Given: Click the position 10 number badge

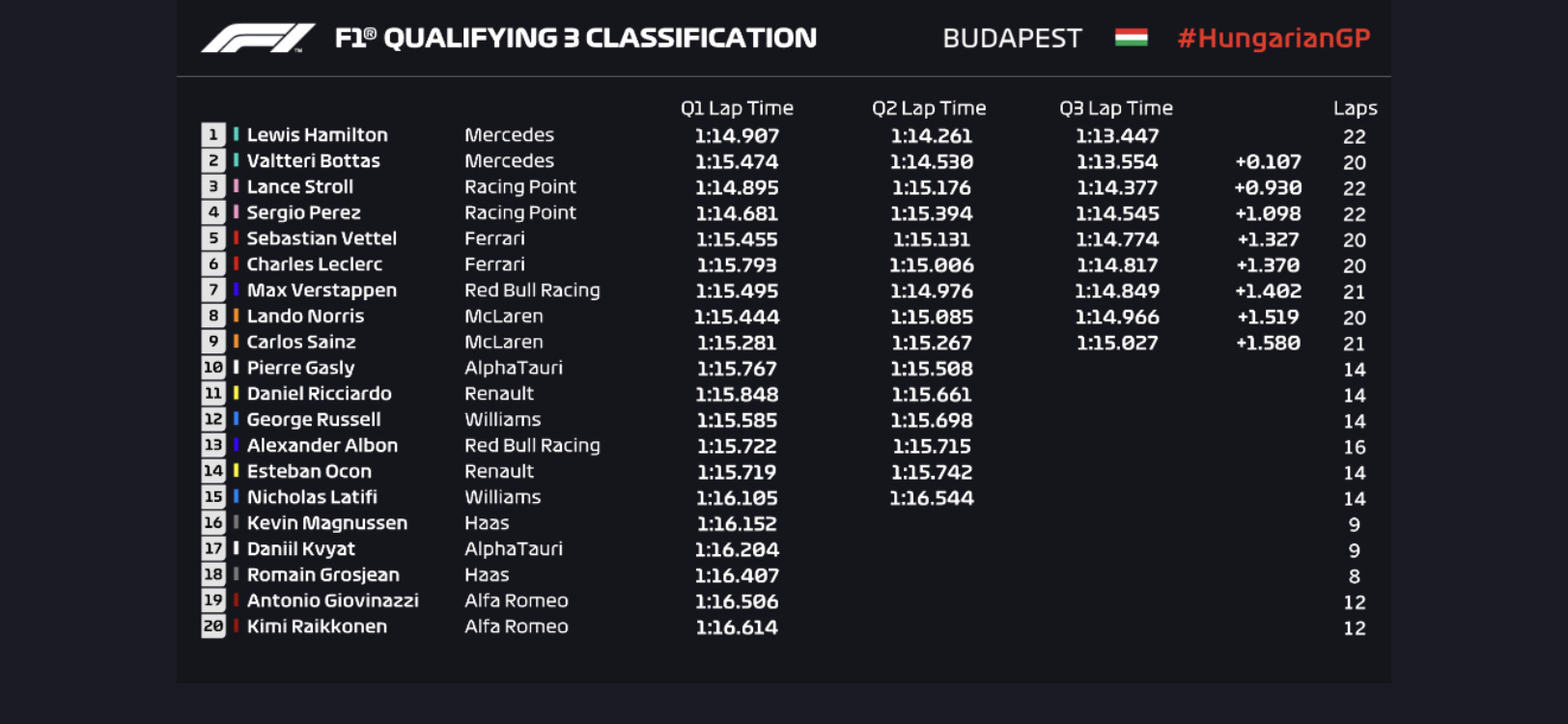Looking at the screenshot, I should click(x=213, y=368).
